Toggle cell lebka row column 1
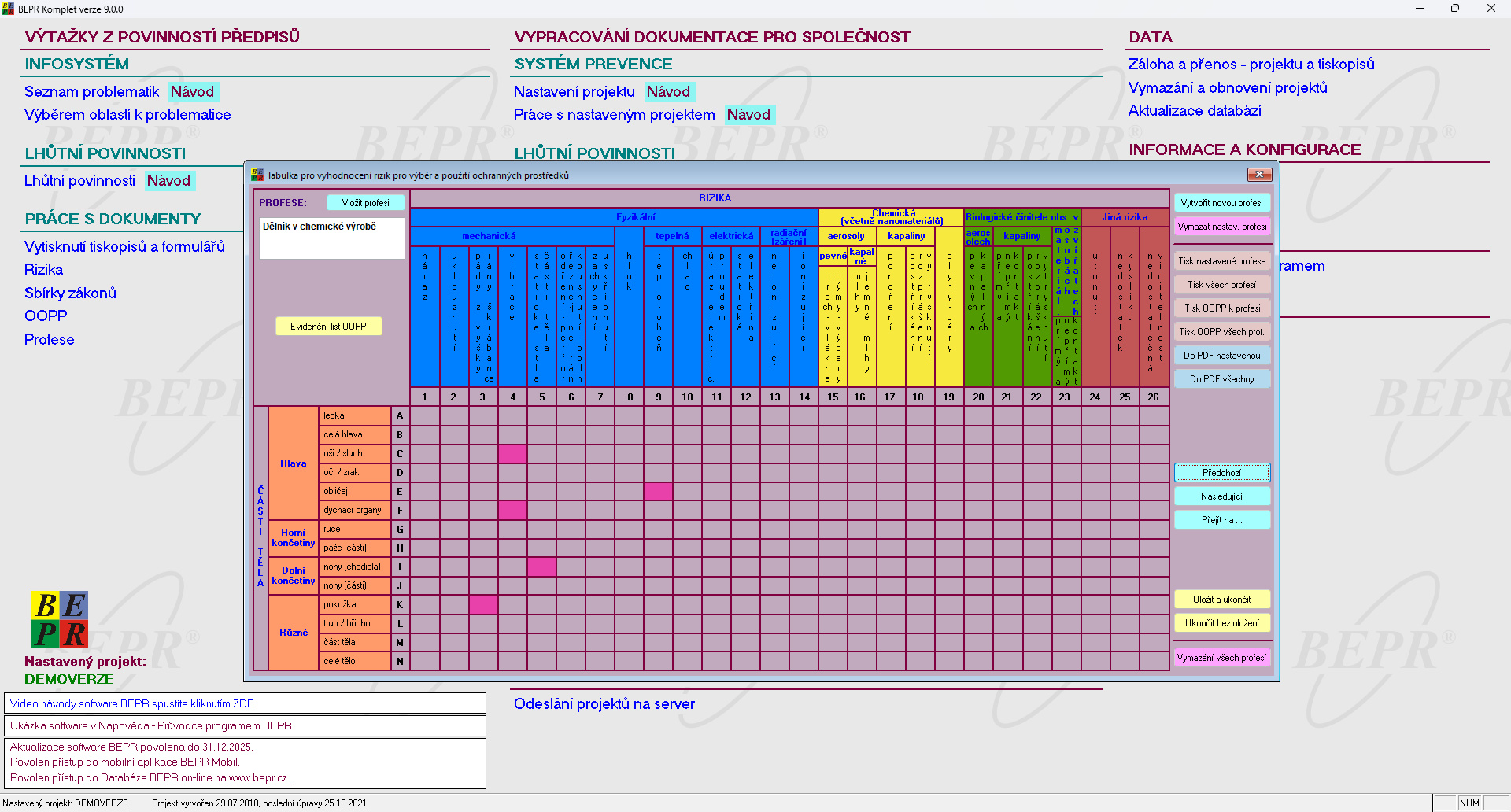This screenshot has height=812, width=1511. (425, 415)
